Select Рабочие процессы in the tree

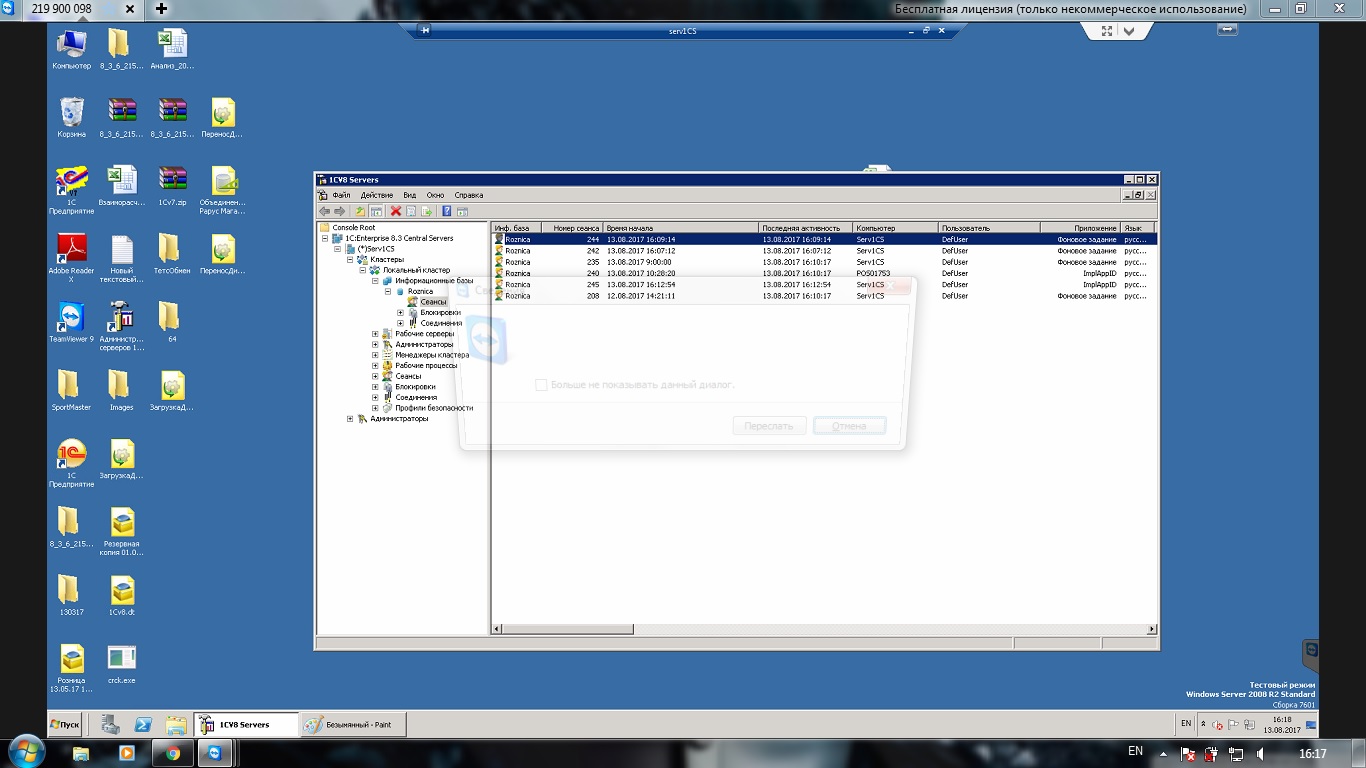(x=425, y=366)
